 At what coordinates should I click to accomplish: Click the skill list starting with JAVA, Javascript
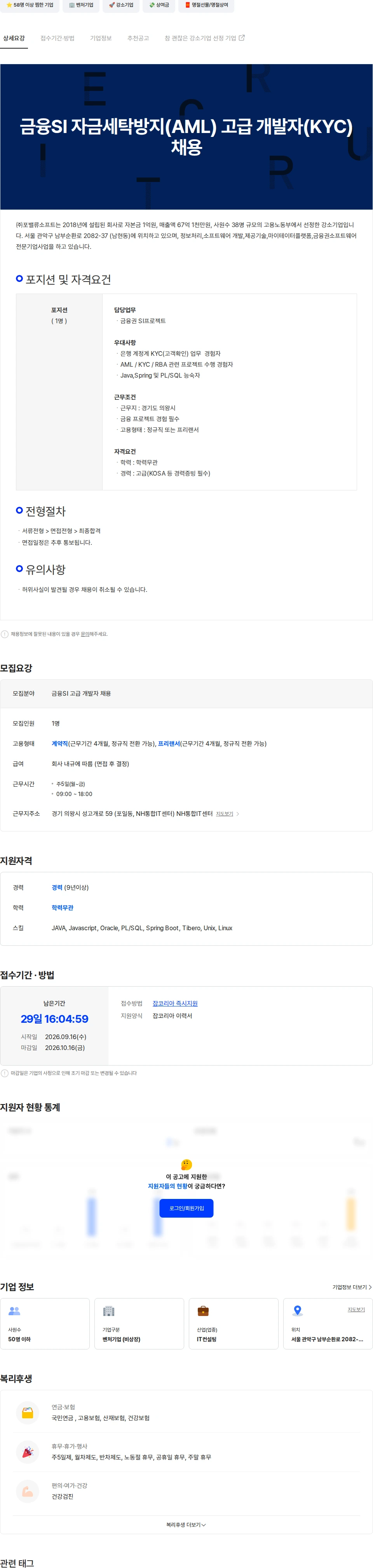click(142, 928)
